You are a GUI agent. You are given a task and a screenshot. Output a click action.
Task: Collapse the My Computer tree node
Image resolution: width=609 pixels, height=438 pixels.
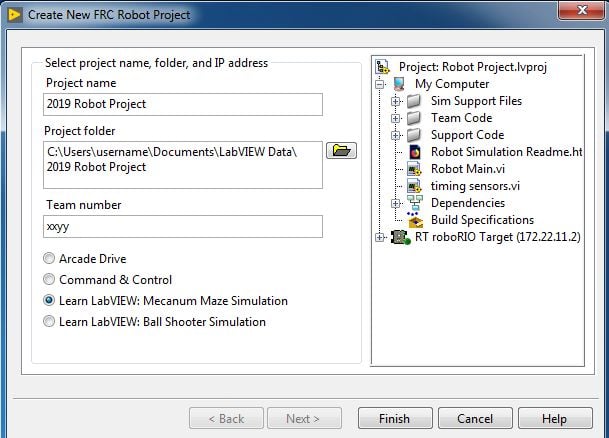click(380, 84)
